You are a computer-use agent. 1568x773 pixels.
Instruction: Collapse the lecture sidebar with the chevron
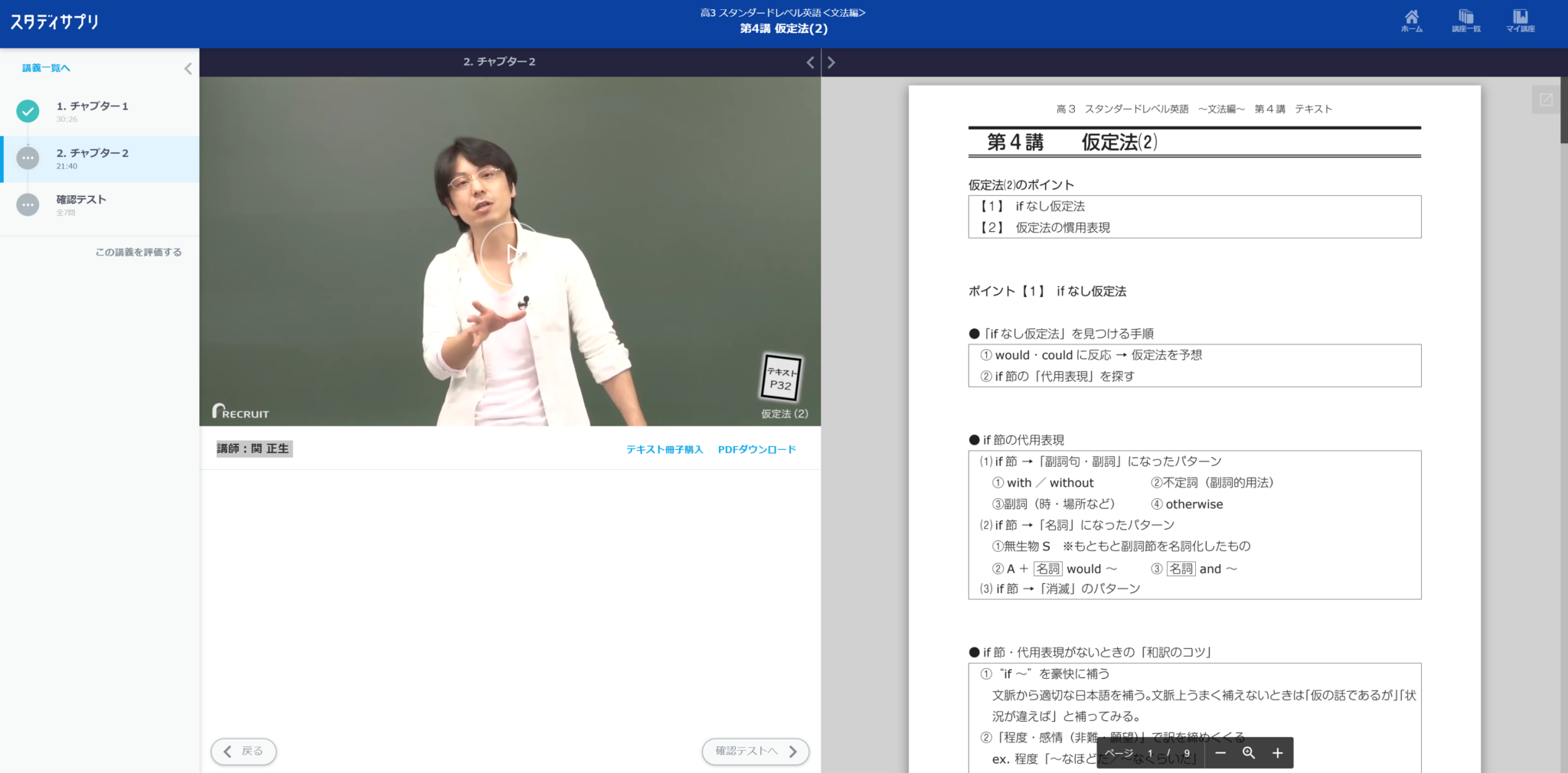tap(188, 69)
